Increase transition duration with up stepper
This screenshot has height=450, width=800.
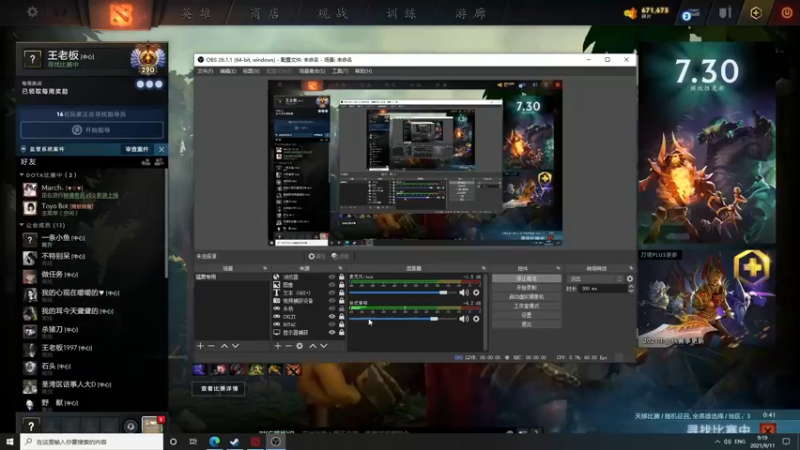[631, 286]
